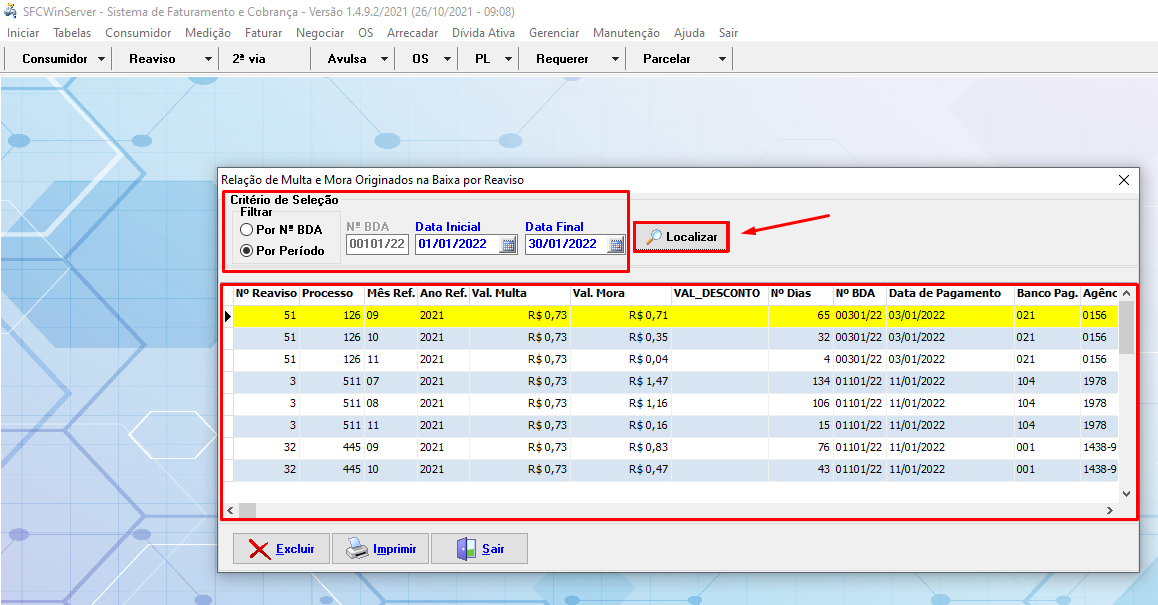Click the vertical scrollbar down arrow

pyautogui.click(x=1127, y=493)
